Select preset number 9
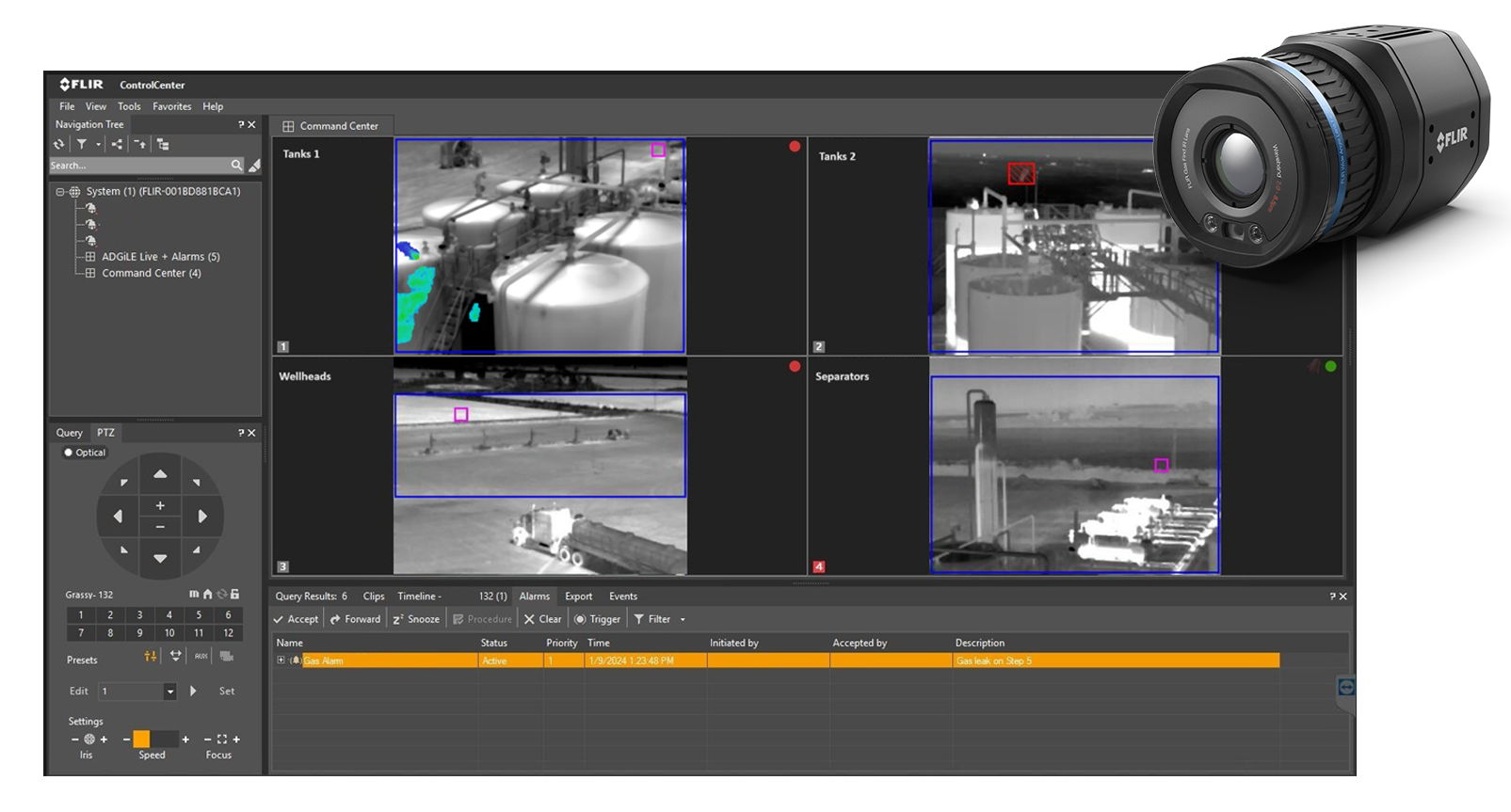The image size is (1511, 812). (139, 633)
